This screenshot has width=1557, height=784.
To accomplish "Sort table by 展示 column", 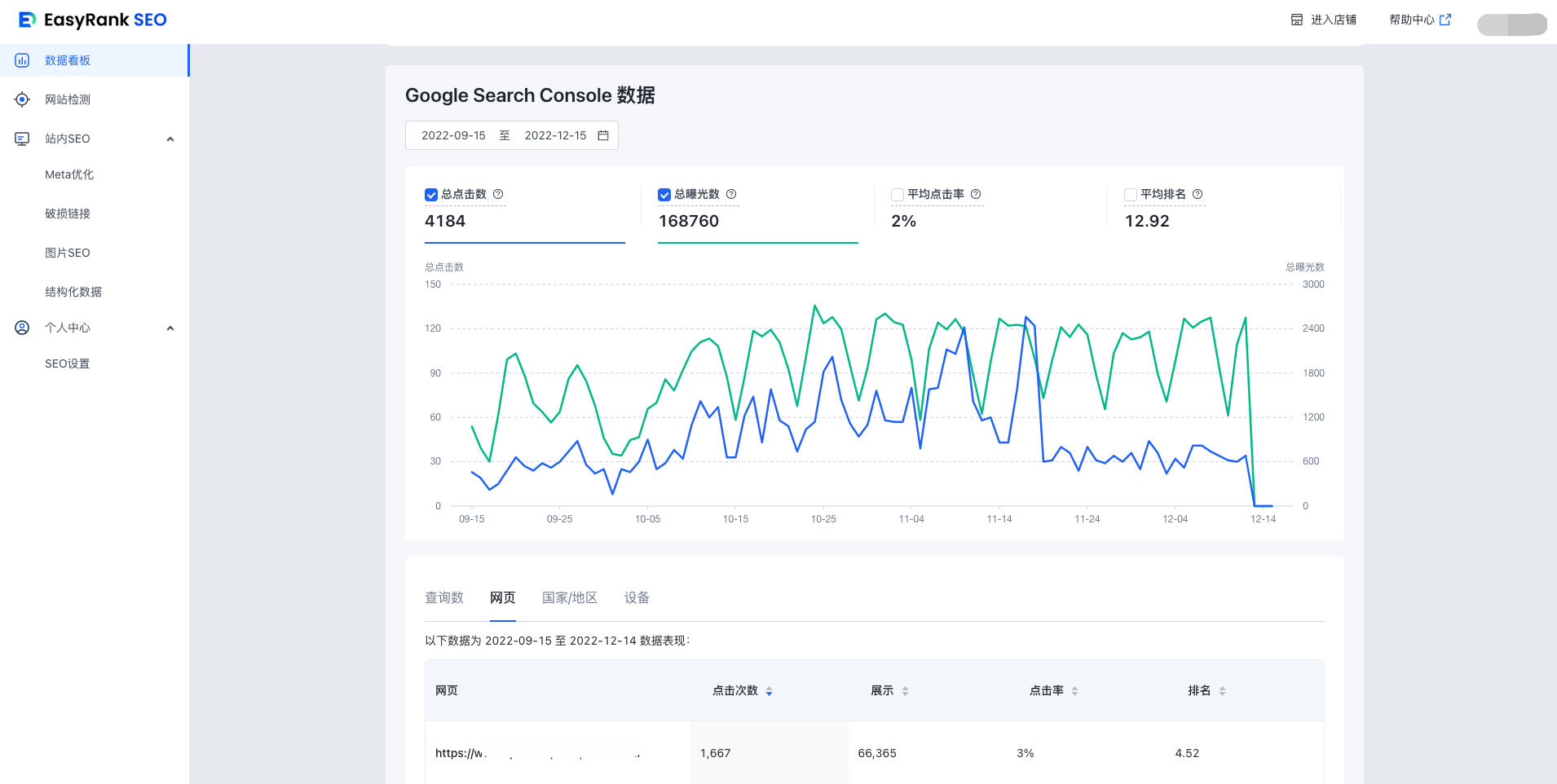I will [905, 691].
